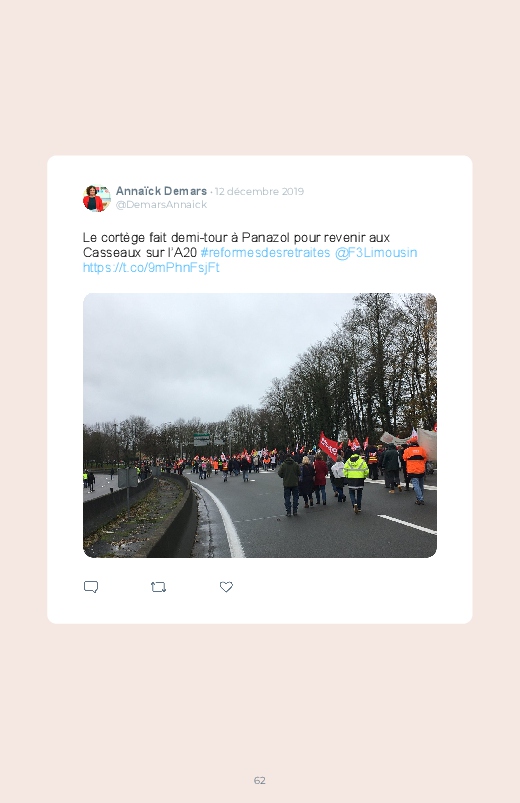Screen dimensions: 520x803
Task: Click the reply speech bubble icon
Action: 91,587
